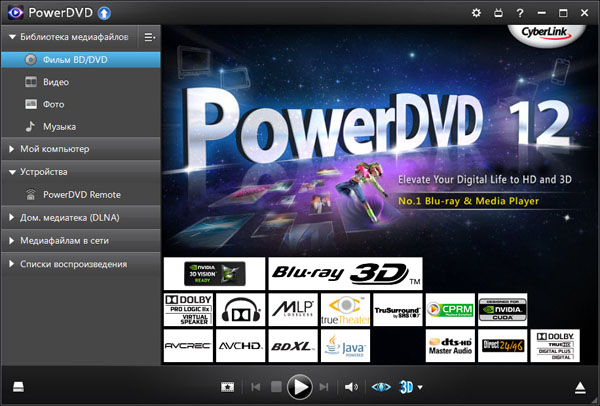
Task: Click the picture icon beside Фото
Action: (31, 104)
